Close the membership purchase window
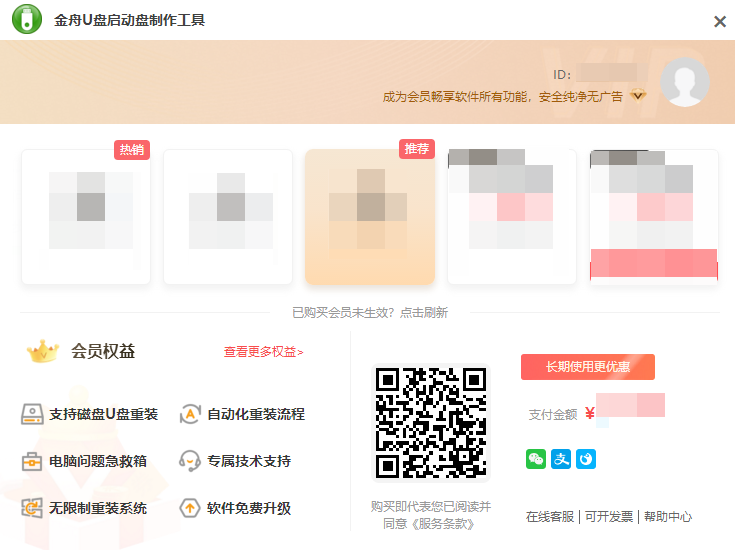This screenshot has width=735, height=550. [x=720, y=22]
